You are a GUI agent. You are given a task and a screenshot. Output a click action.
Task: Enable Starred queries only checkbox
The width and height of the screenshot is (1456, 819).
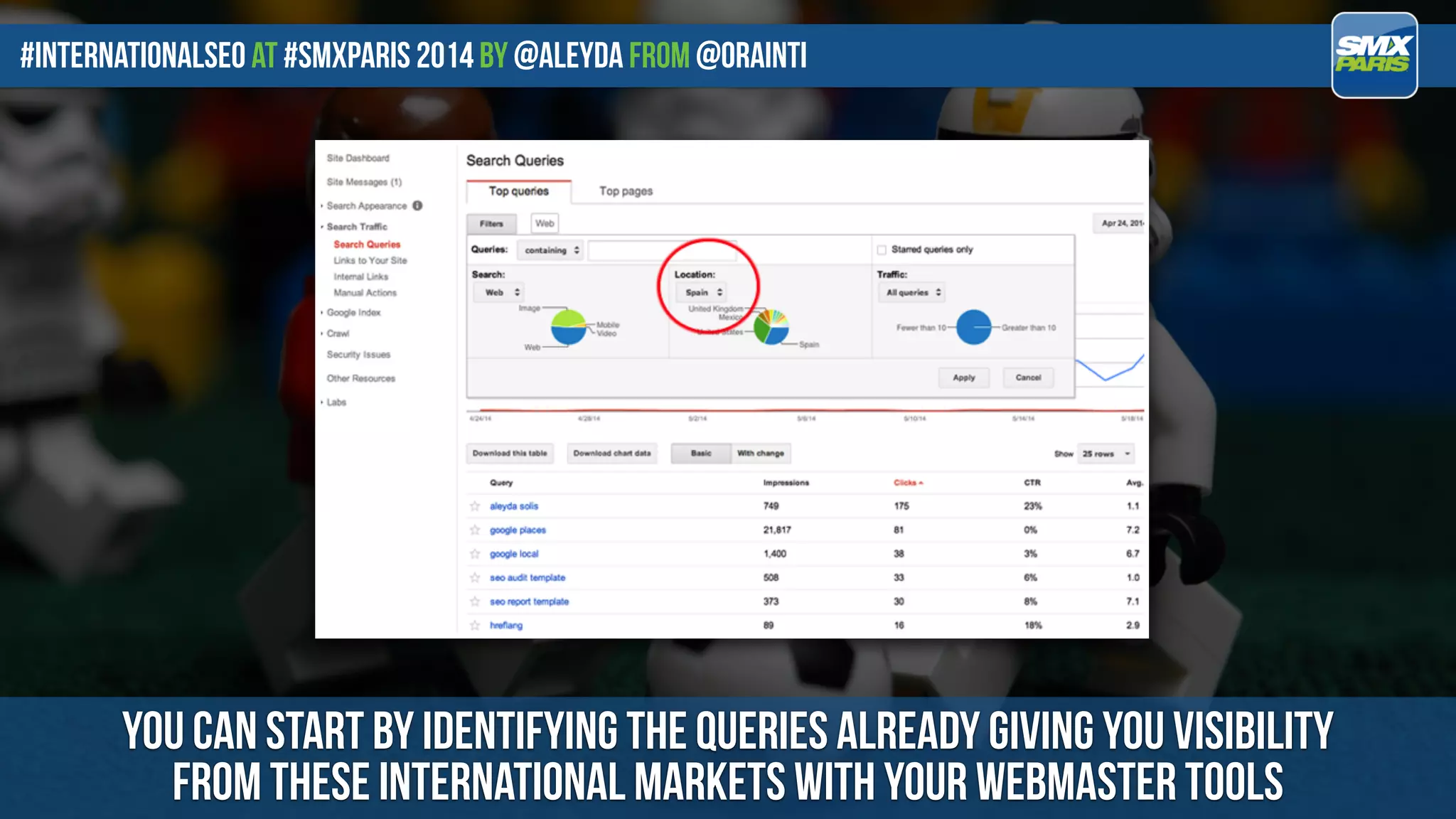pyautogui.click(x=882, y=250)
